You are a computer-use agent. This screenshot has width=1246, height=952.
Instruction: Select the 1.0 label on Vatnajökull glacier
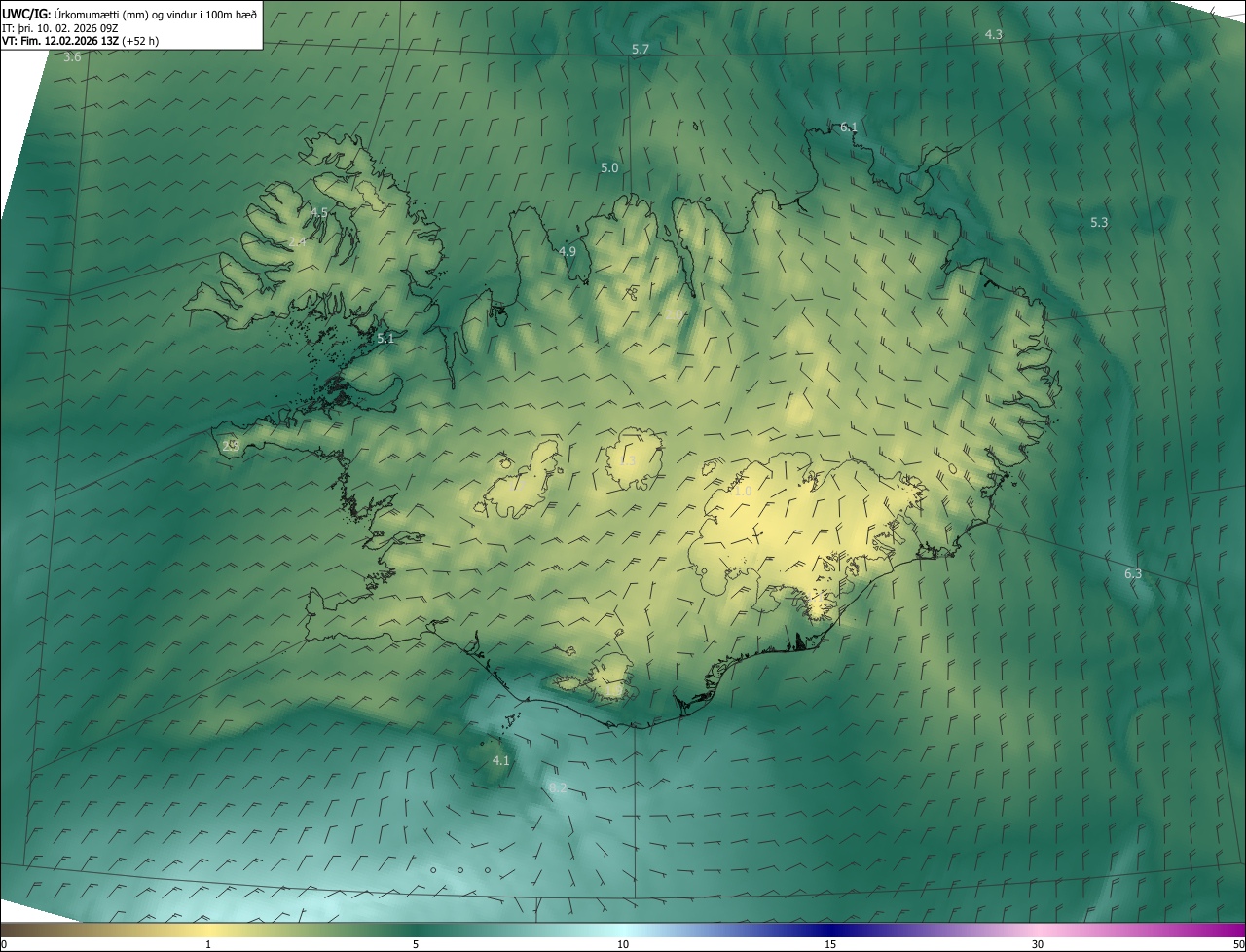(x=743, y=493)
